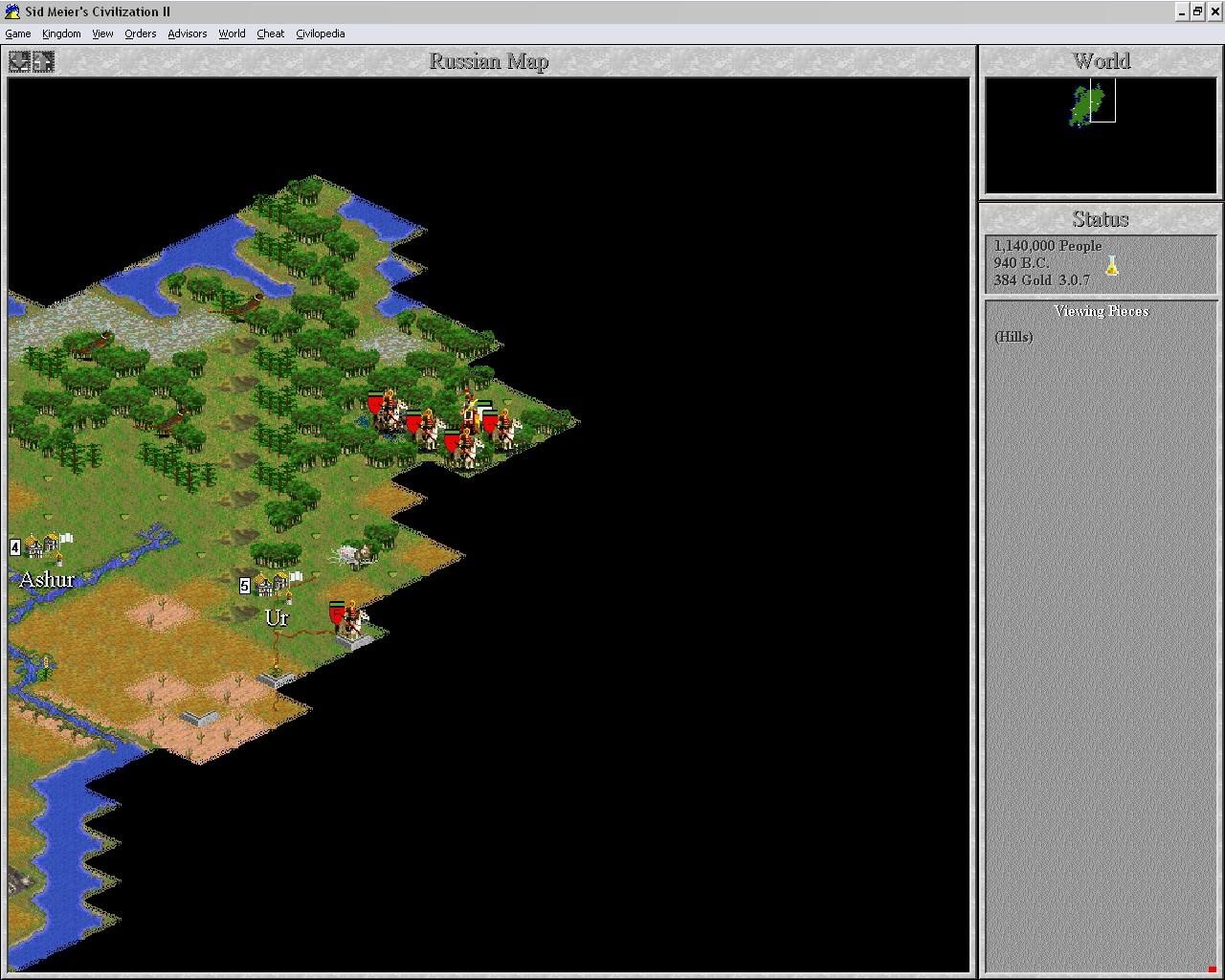Click the 1,140,000 People population text
Image resolution: width=1225 pixels, height=980 pixels.
click(1047, 246)
